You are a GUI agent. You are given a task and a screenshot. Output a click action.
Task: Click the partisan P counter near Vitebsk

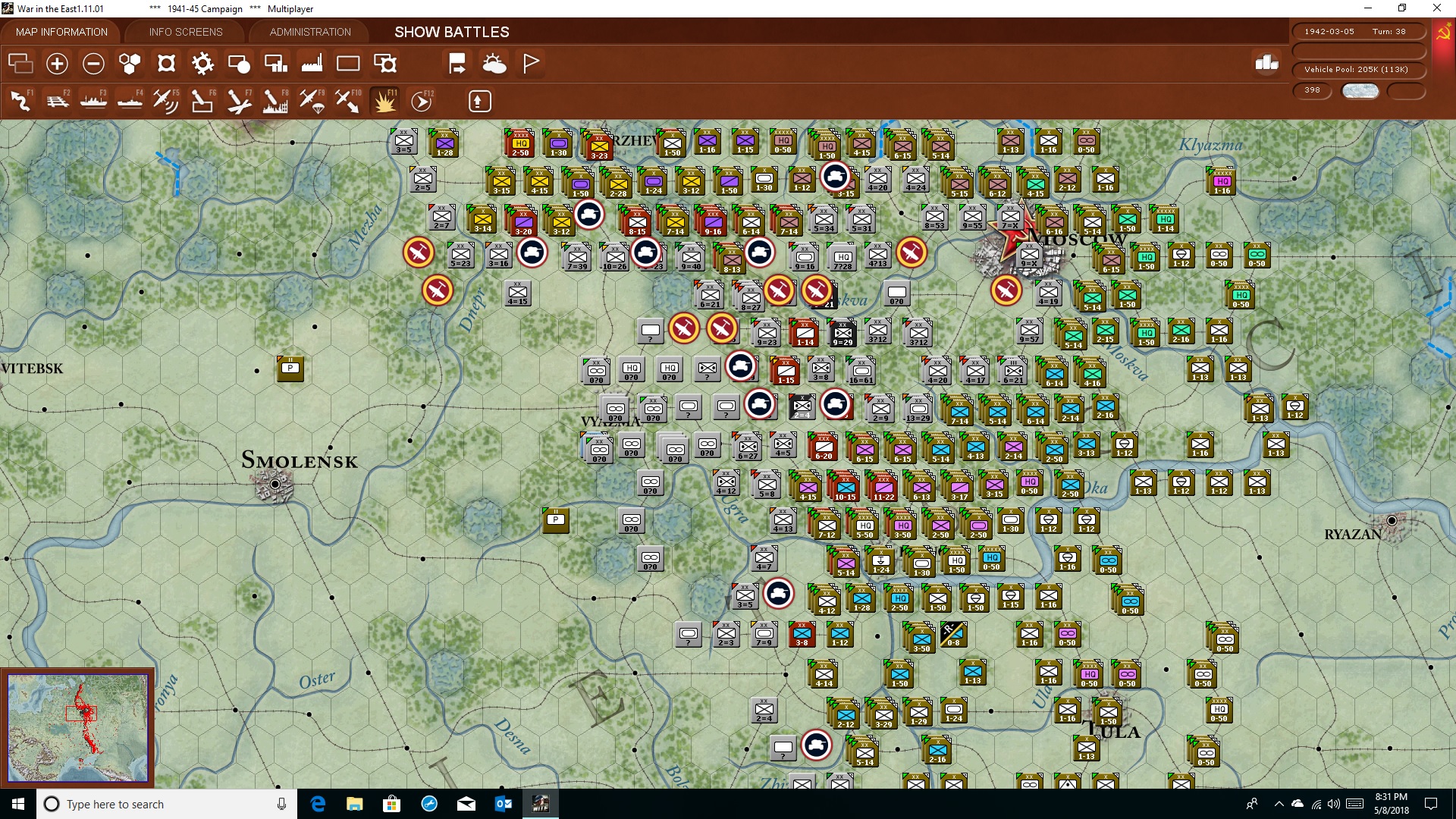[290, 368]
